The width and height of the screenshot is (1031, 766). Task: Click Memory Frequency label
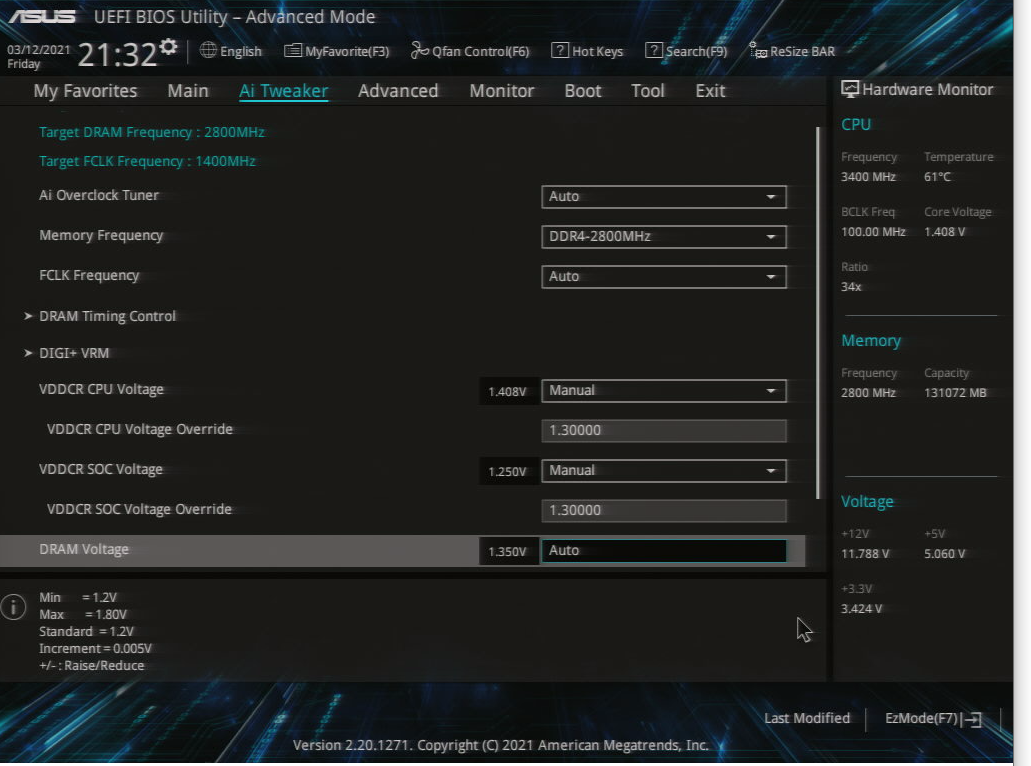pos(101,235)
